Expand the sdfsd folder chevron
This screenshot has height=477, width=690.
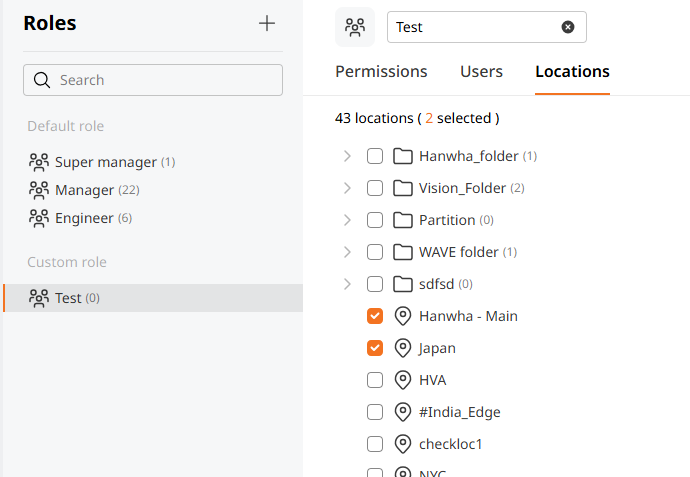tap(347, 284)
